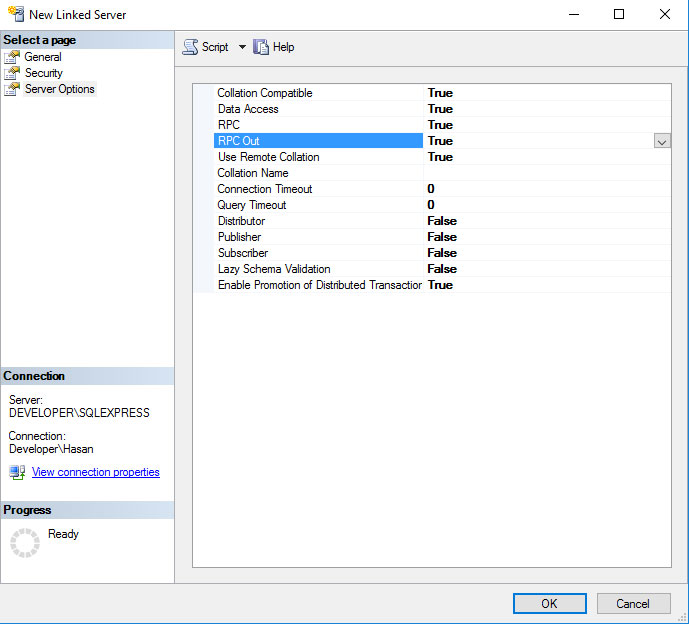Select the Query Timeout label
The width and height of the screenshot is (689, 624).
click(x=251, y=205)
